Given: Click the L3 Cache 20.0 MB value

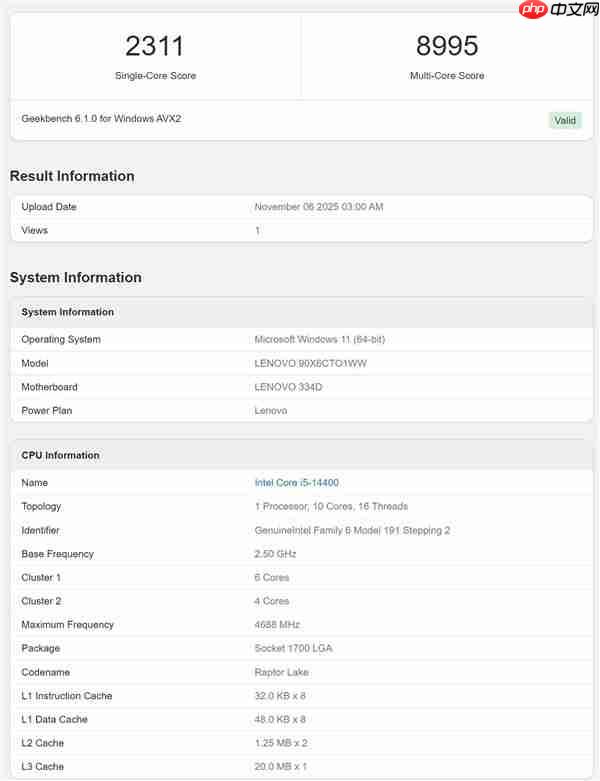Looking at the screenshot, I should click(282, 767).
